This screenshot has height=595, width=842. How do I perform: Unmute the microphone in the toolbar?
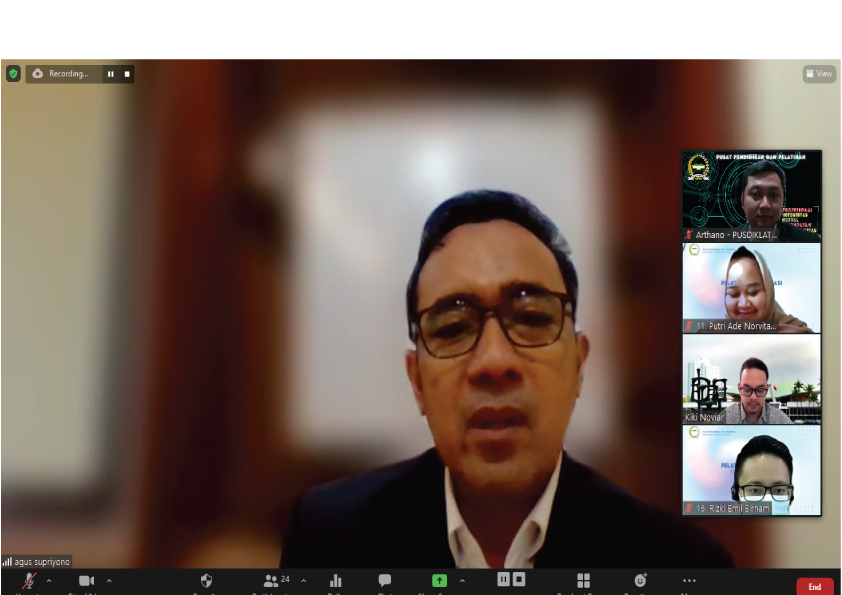29,581
